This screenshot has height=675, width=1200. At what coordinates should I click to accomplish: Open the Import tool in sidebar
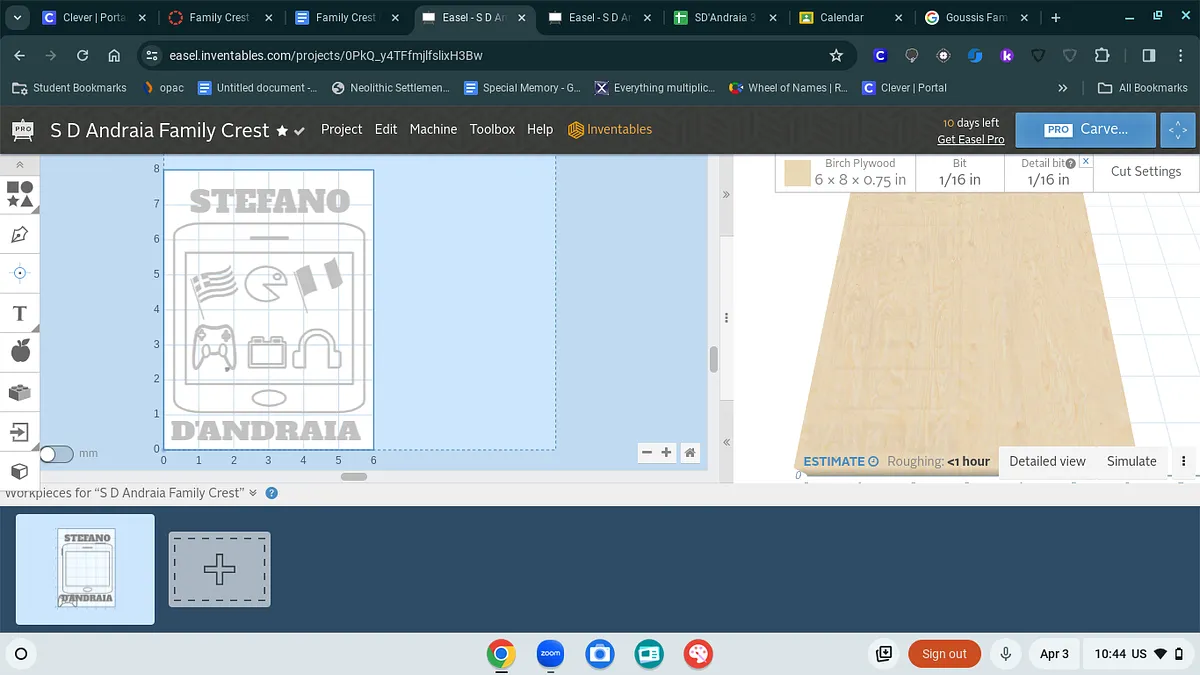[19, 431]
